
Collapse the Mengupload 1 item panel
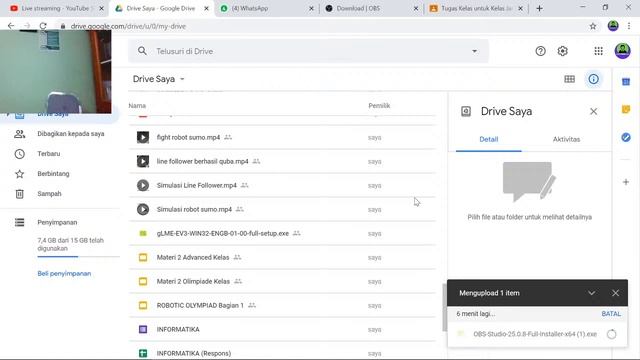pyautogui.click(x=591, y=293)
